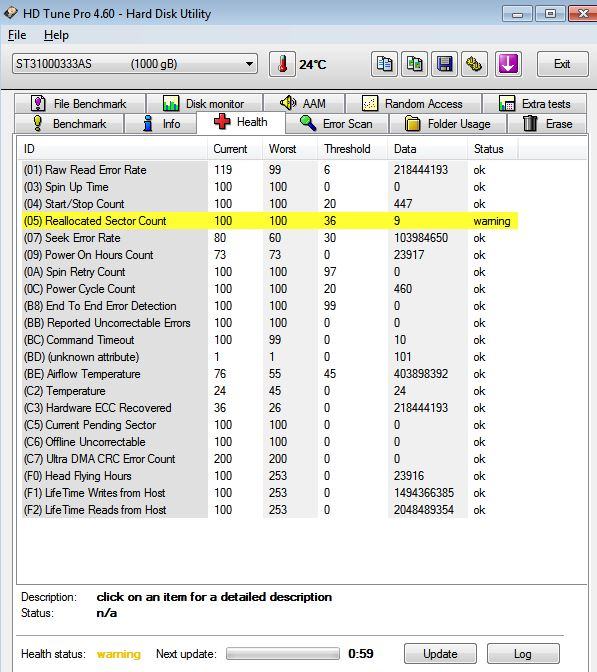Open the Folder Usage tab
This screenshot has height=672, width=597.
[x=448, y=123]
